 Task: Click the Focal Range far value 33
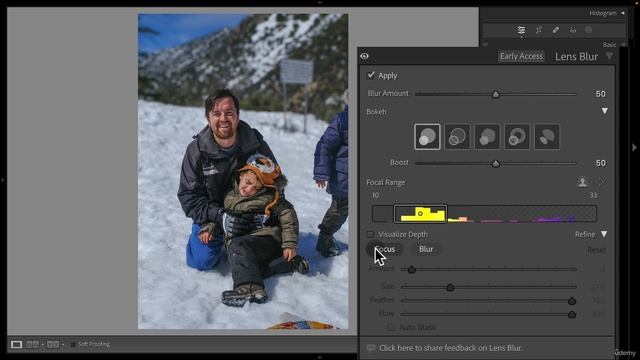593,195
